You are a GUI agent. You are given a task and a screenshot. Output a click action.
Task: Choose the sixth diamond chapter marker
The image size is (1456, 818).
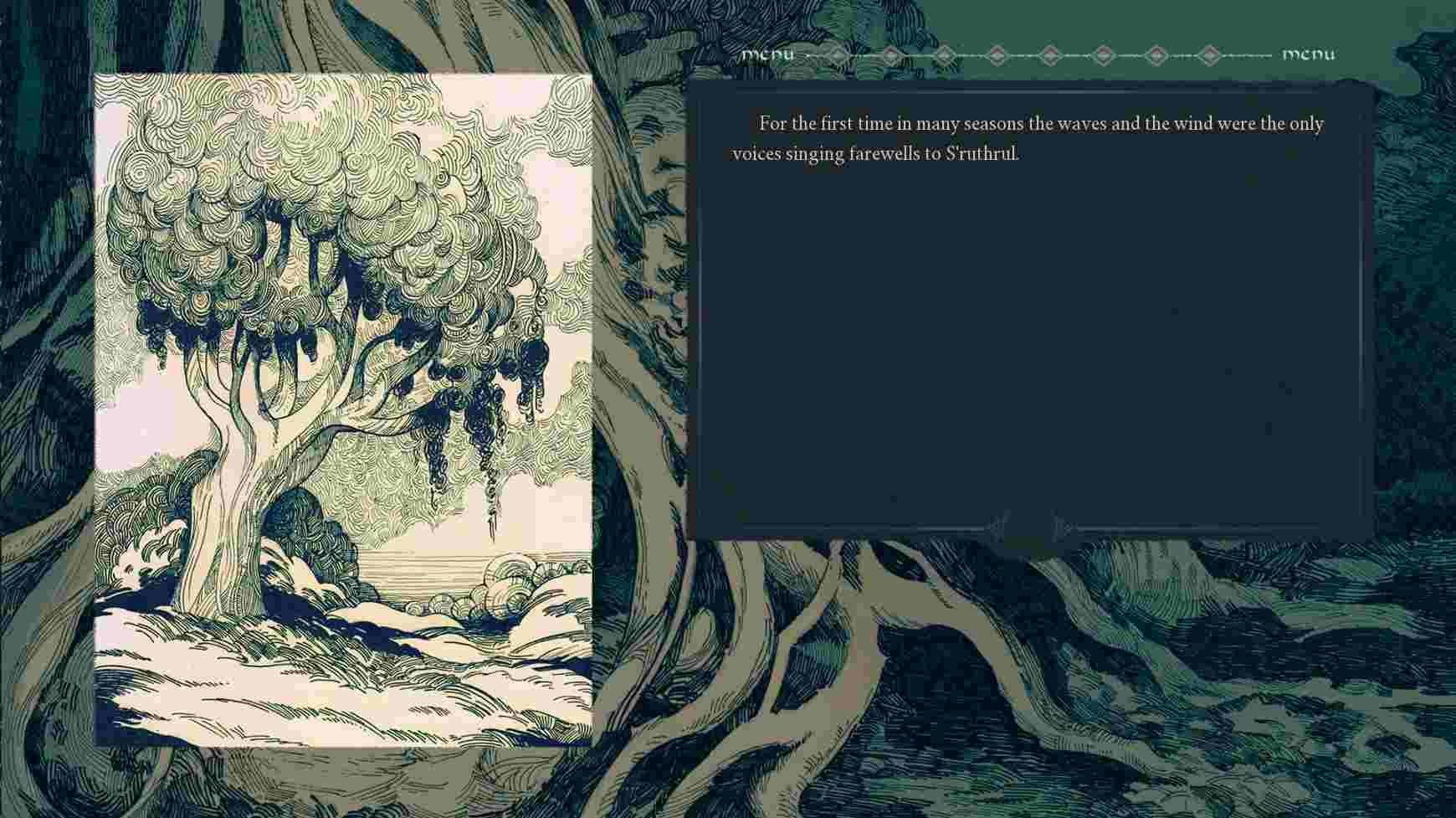coord(1103,55)
